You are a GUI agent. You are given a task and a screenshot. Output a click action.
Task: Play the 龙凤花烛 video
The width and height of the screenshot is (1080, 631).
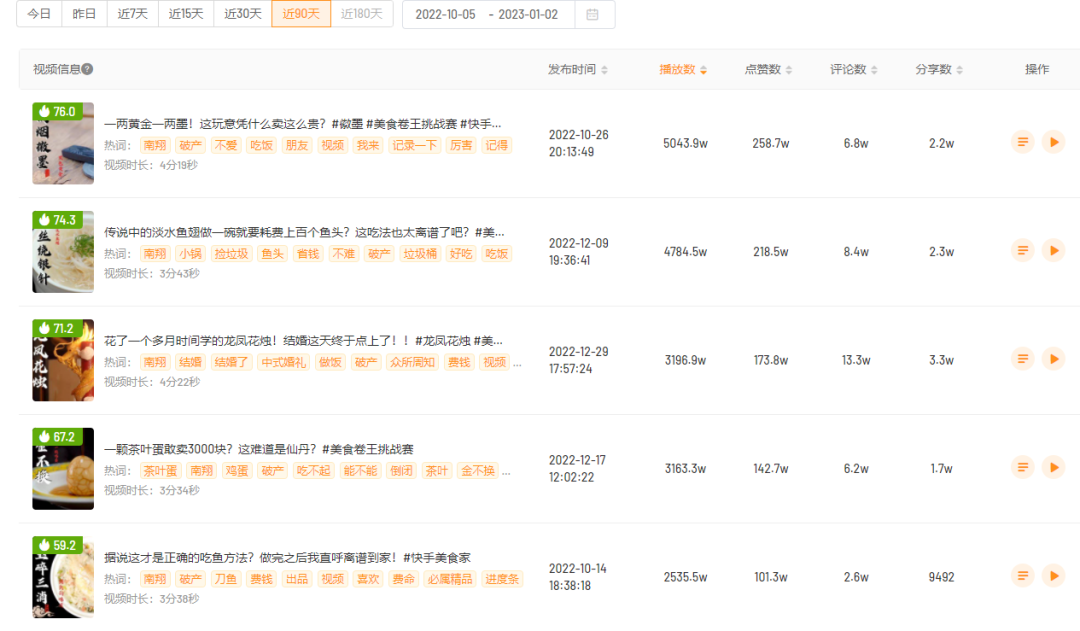(x=1054, y=360)
